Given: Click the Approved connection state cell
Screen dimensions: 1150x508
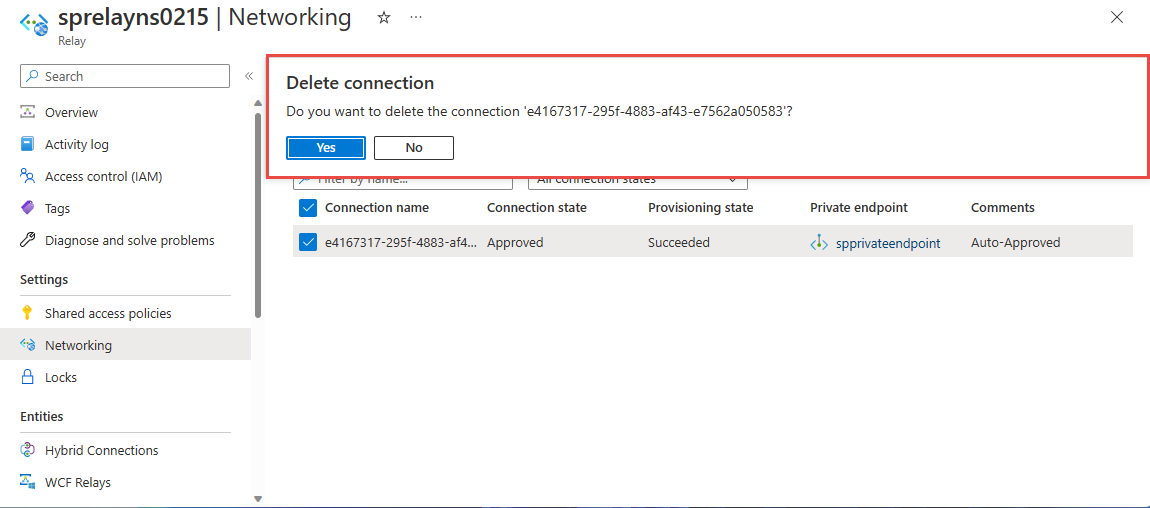Looking at the screenshot, I should [515, 243].
